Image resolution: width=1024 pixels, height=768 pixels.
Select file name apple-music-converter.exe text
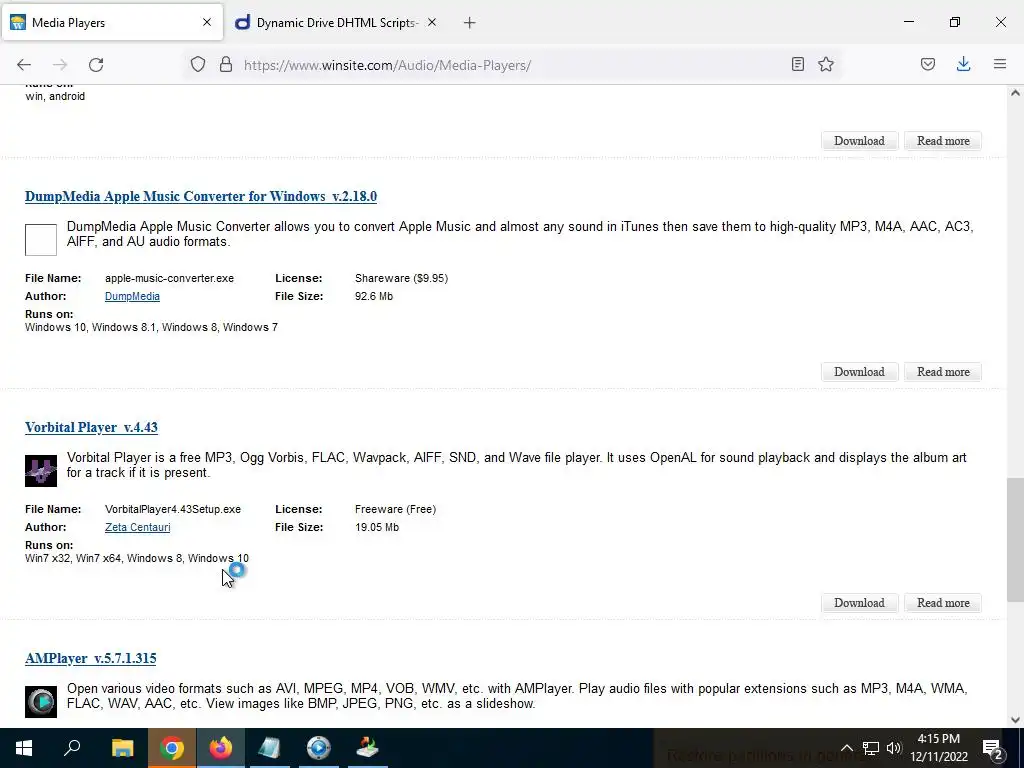[x=169, y=278]
